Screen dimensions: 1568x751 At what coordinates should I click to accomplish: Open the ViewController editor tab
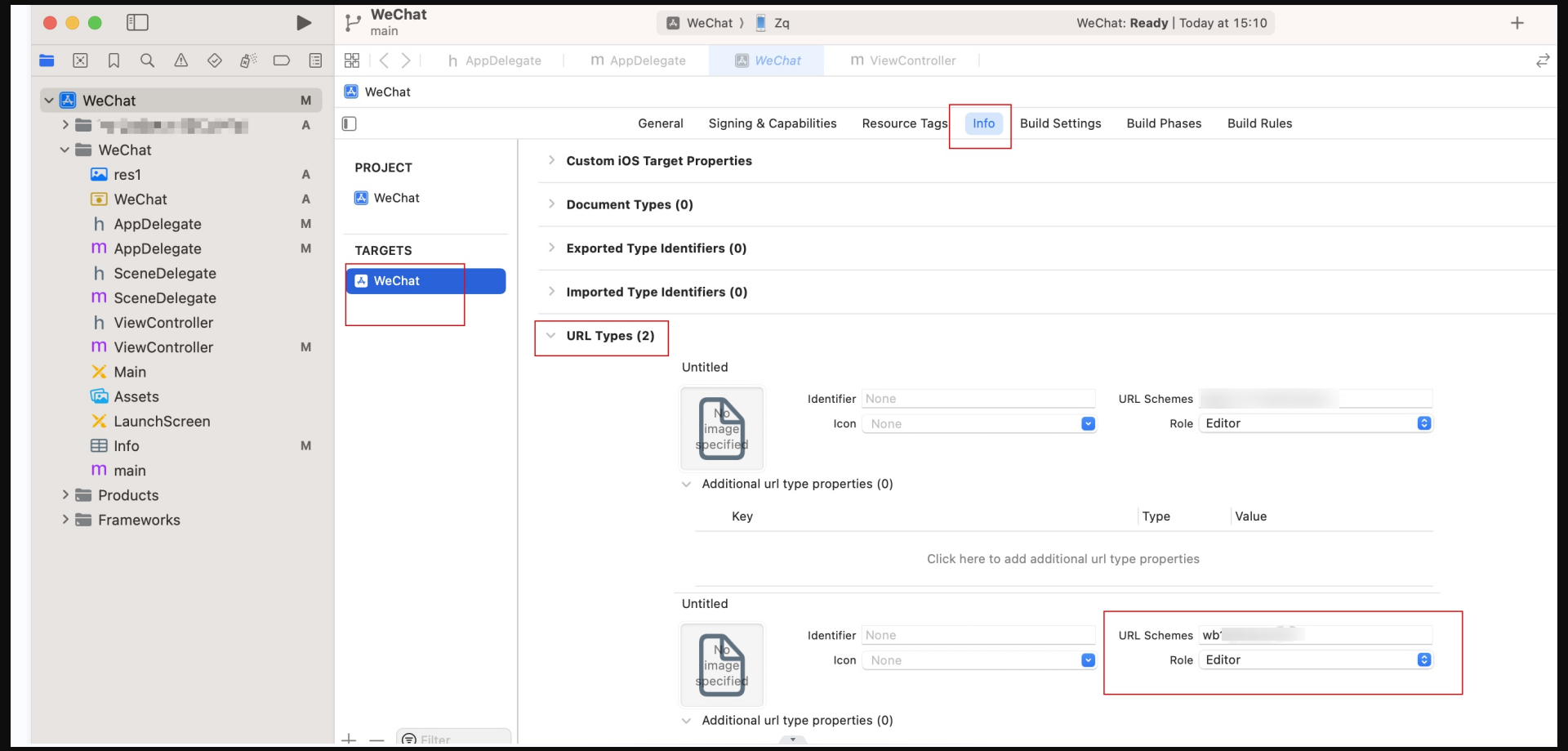pos(902,60)
